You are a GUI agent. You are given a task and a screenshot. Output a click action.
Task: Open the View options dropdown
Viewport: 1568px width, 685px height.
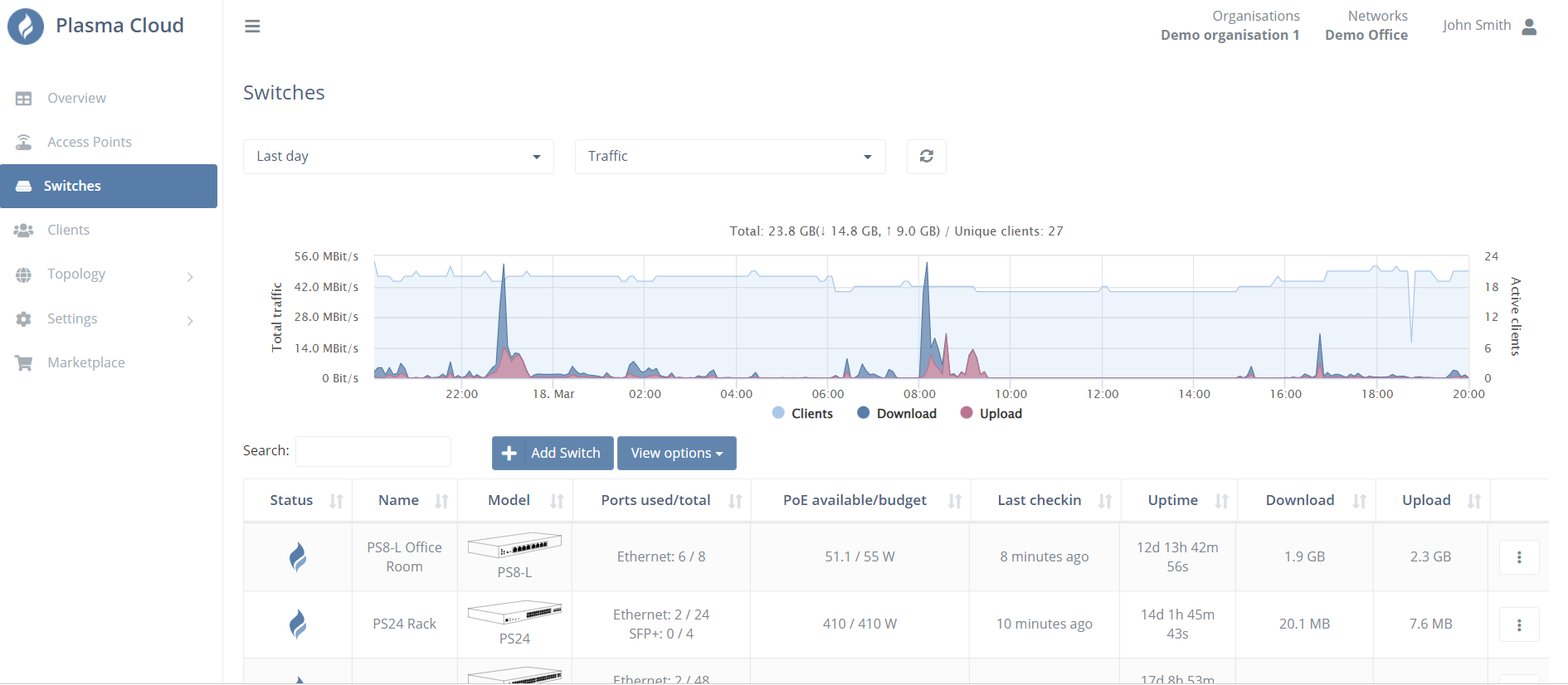(x=677, y=453)
